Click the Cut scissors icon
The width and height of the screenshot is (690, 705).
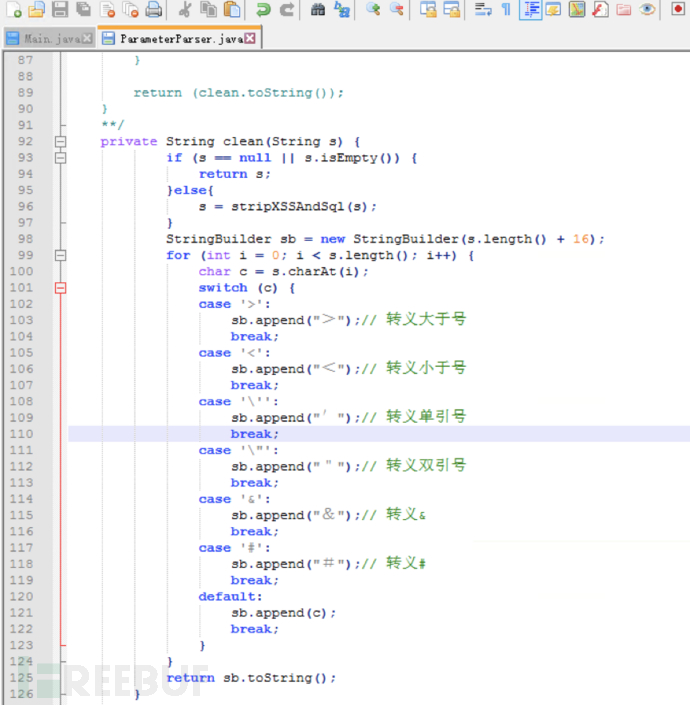click(184, 10)
